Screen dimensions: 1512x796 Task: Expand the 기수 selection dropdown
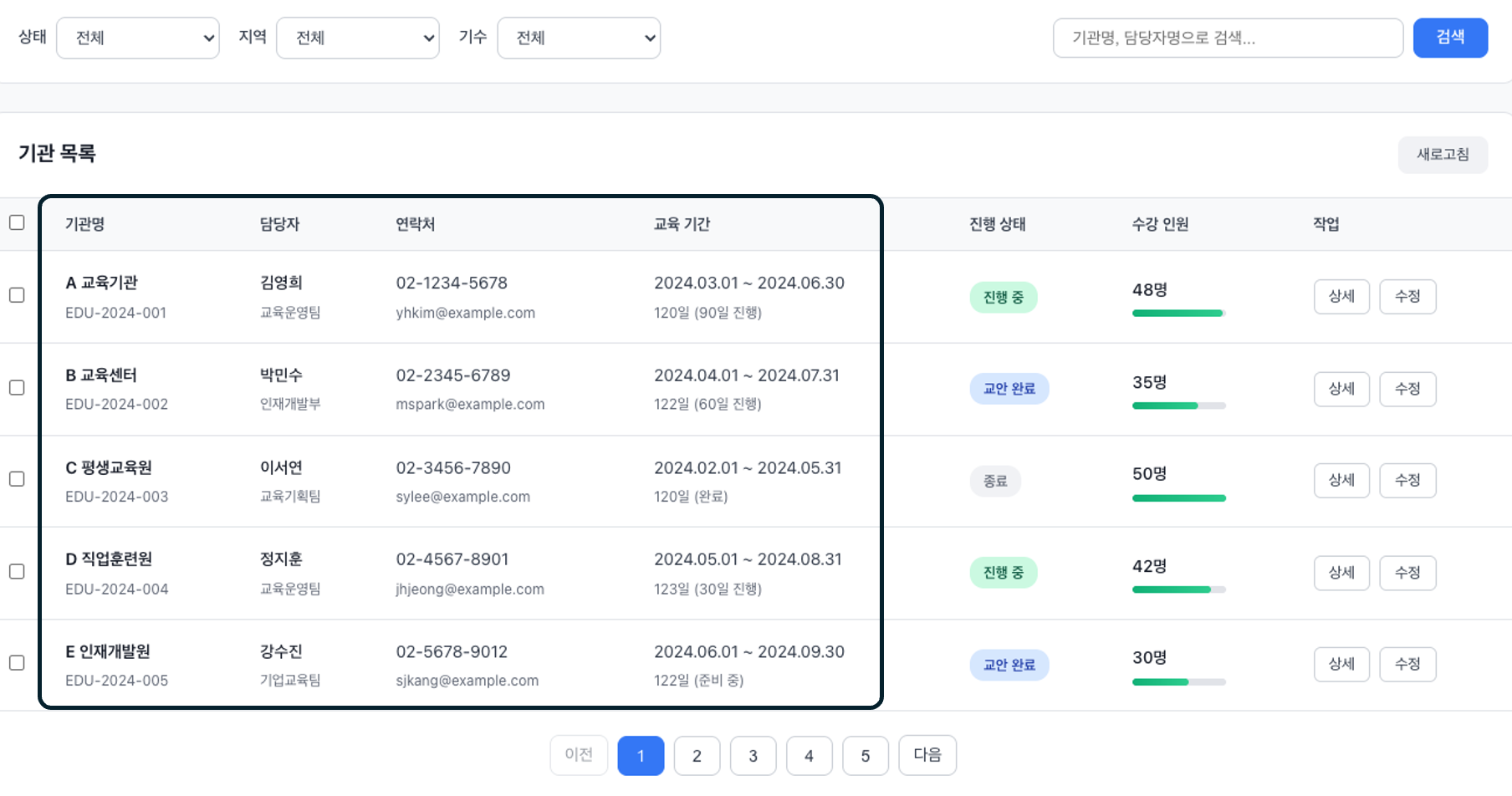579,38
